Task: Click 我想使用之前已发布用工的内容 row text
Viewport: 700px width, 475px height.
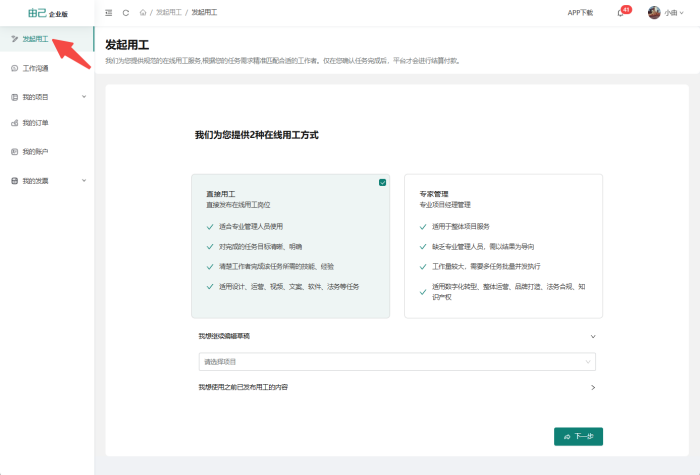Action: (243, 387)
